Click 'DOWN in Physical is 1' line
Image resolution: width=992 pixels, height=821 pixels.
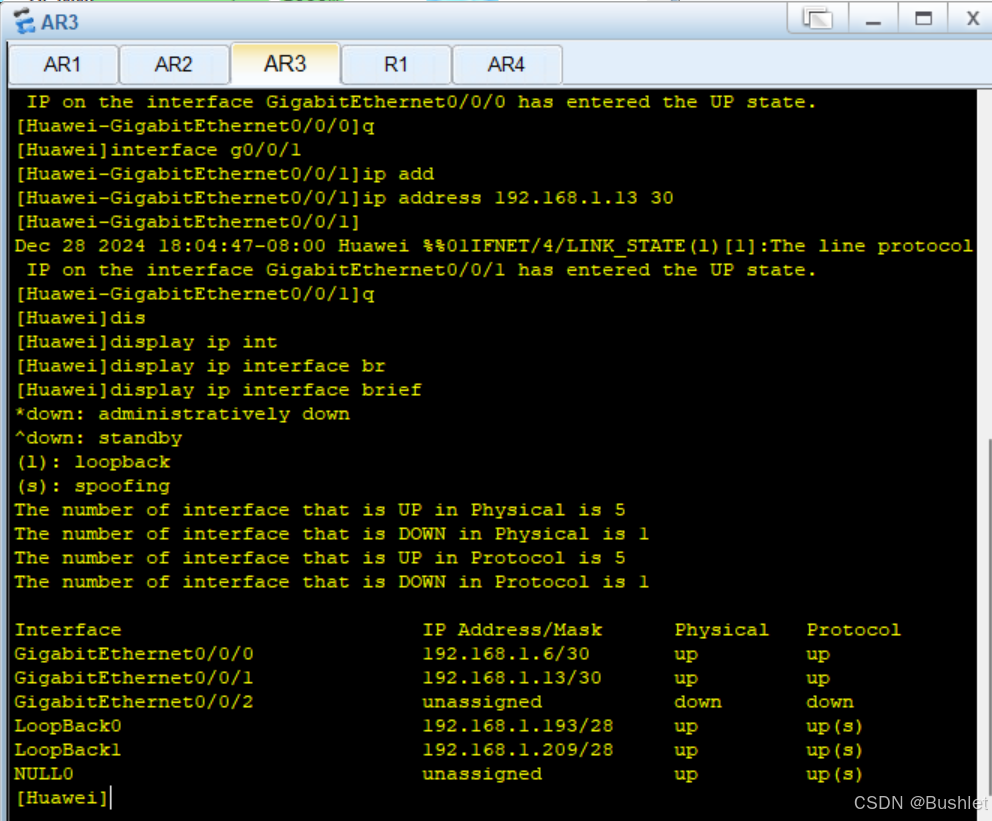point(332,534)
